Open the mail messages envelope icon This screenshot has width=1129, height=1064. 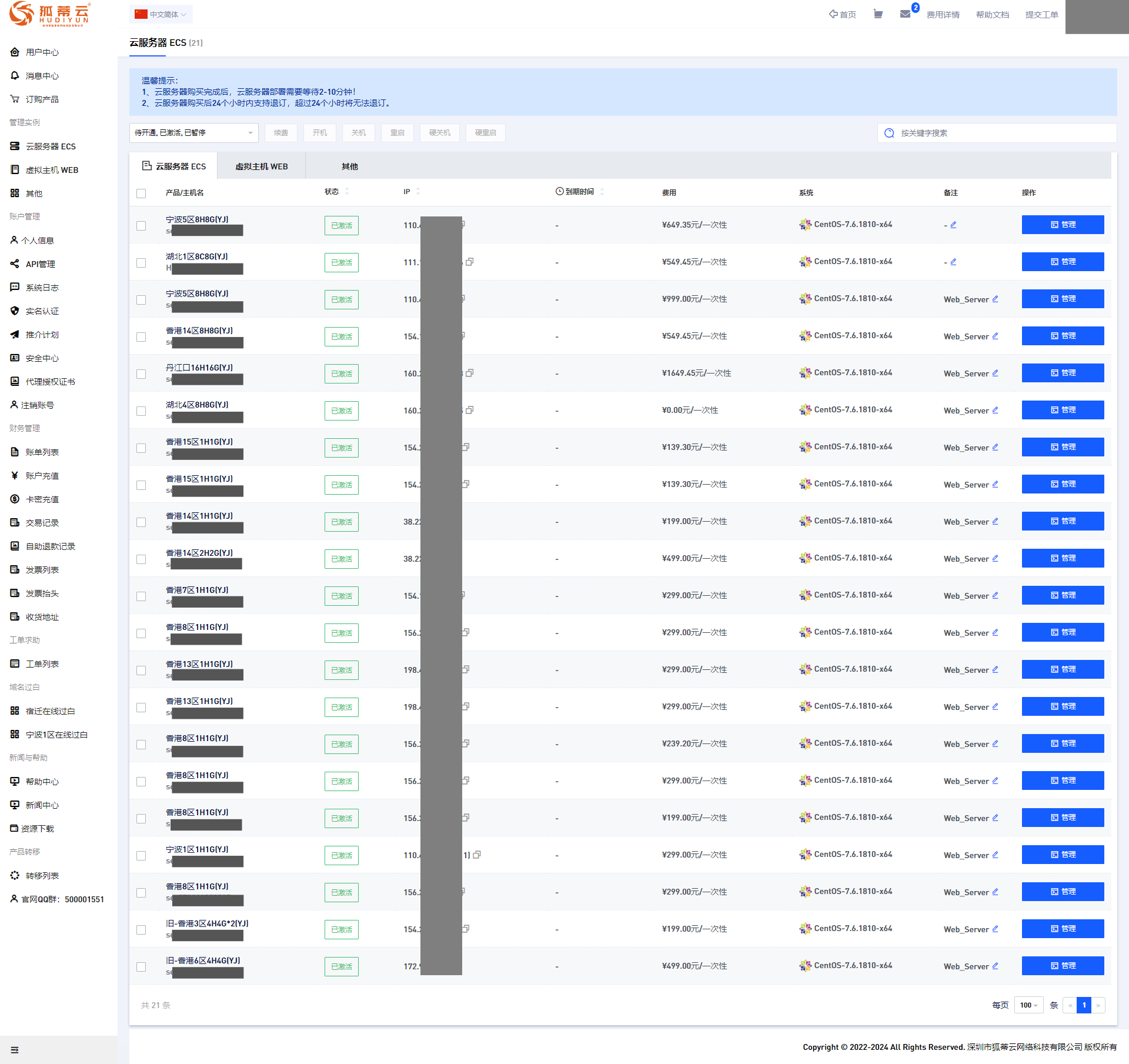(905, 14)
